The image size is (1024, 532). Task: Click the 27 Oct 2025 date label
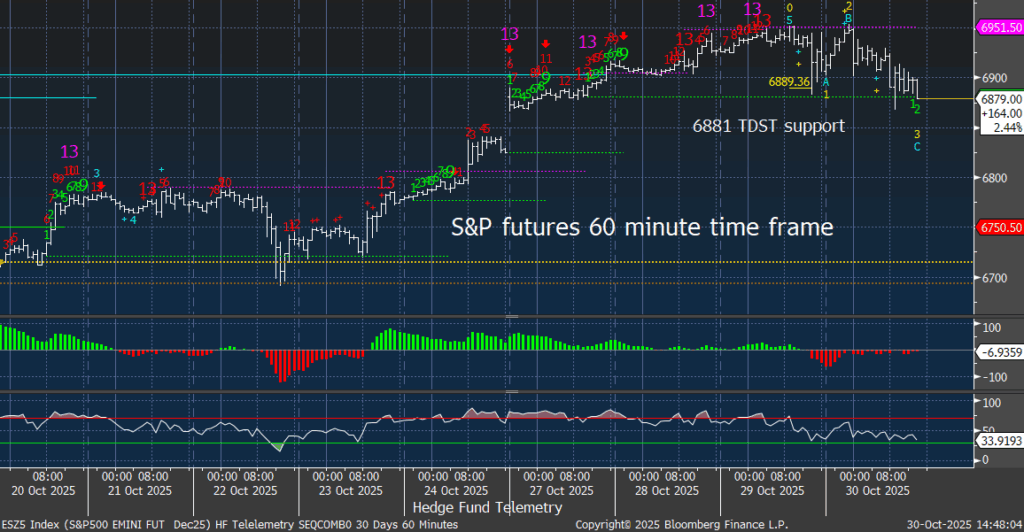pos(556,491)
